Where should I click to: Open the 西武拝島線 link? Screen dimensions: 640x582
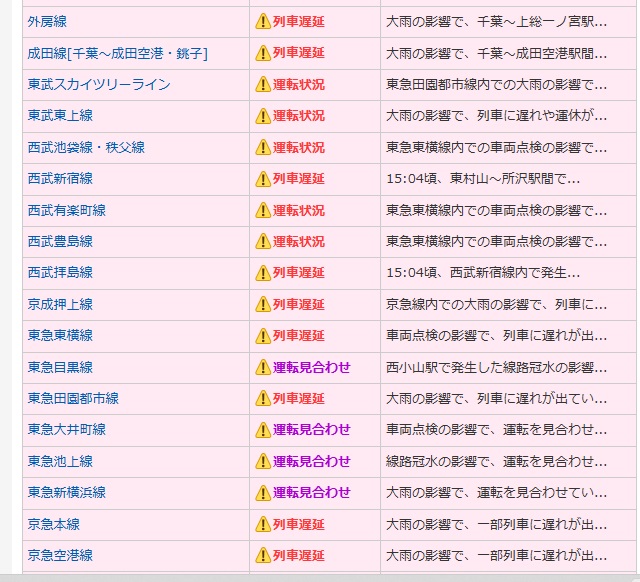60,272
